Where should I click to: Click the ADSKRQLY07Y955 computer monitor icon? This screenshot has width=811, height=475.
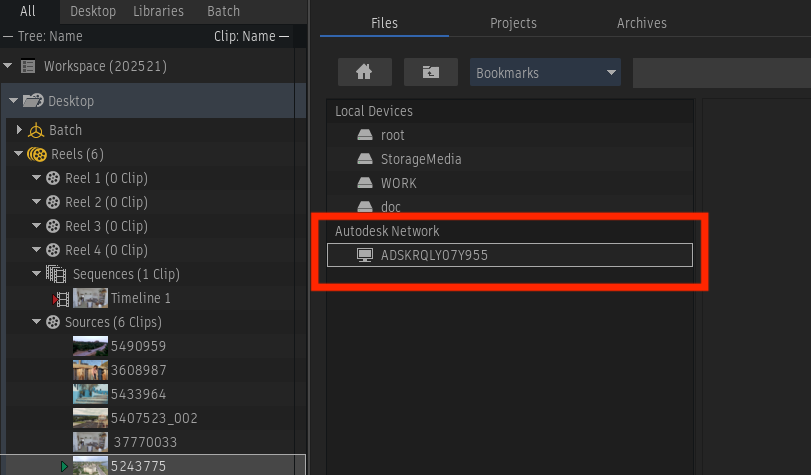click(x=365, y=255)
